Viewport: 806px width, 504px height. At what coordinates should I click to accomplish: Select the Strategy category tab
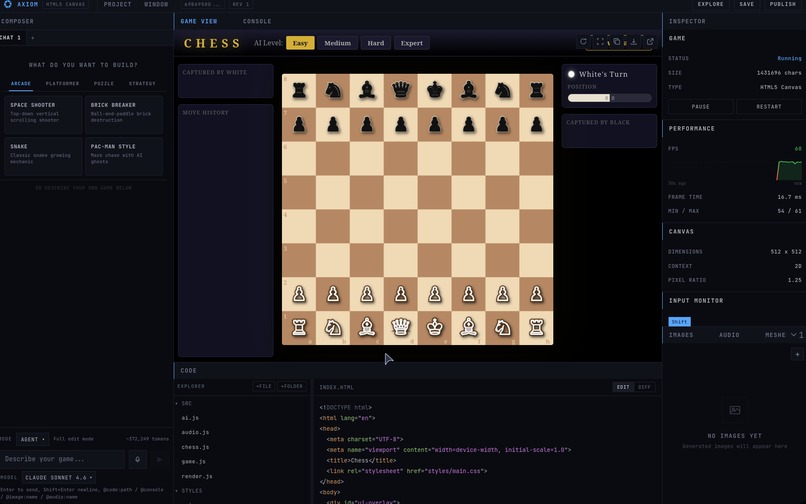coord(142,83)
